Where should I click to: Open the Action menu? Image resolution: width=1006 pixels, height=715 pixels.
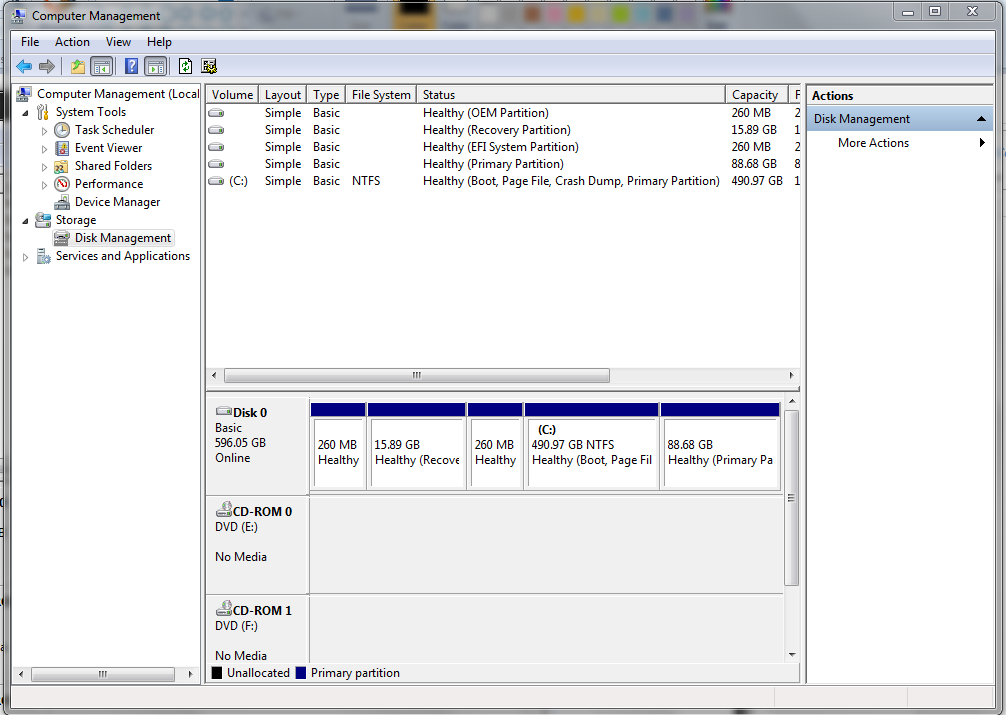pos(72,42)
